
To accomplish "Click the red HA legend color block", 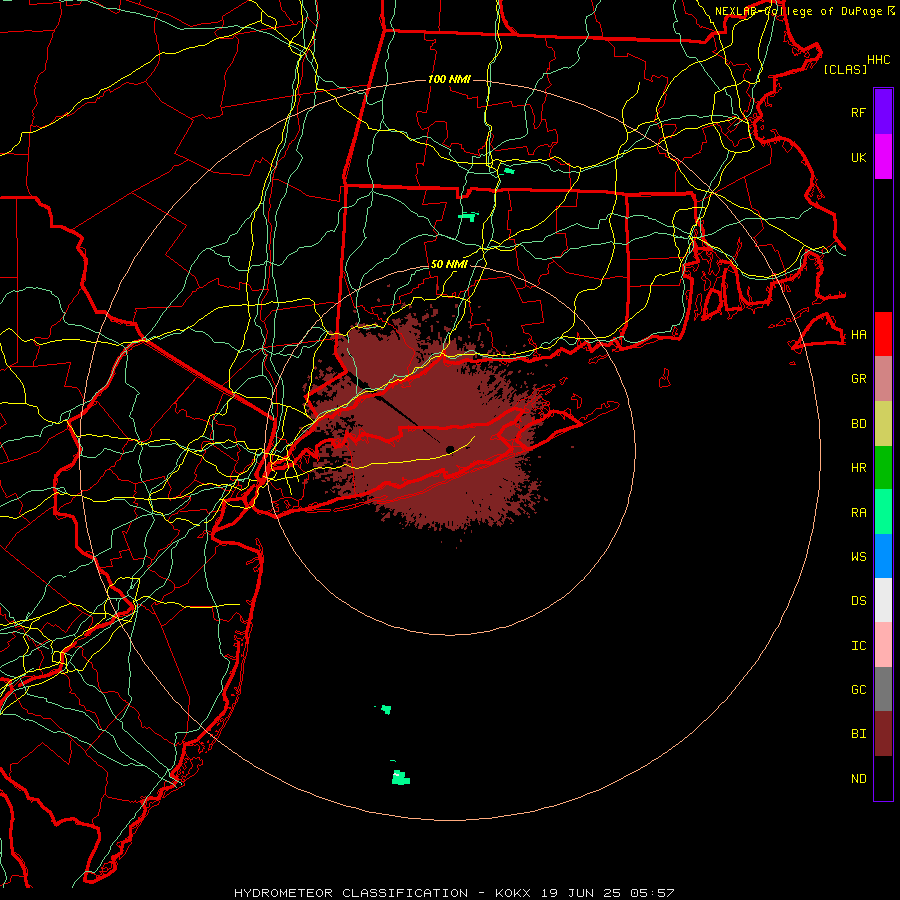I will tap(883, 334).
